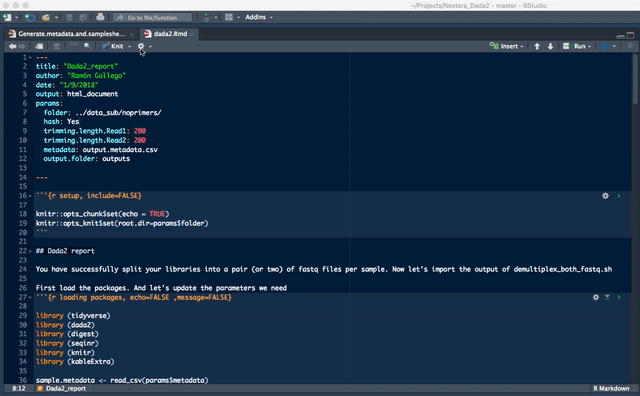The image size is (640, 396).
Task: Open the Knit options dropdown arrow
Action: click(129, 47)
